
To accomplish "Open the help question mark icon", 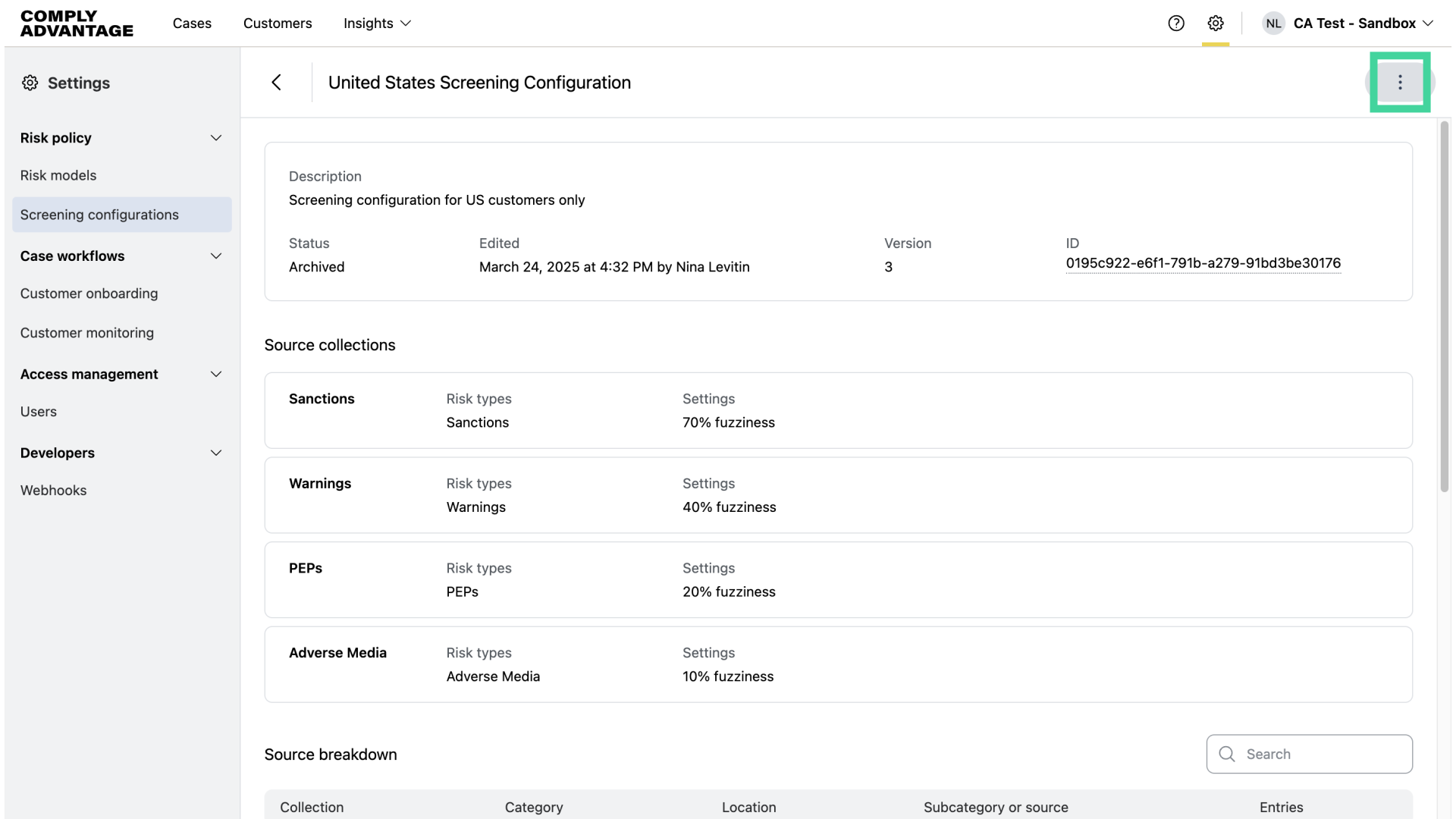I will click(x=1176, y=24).
